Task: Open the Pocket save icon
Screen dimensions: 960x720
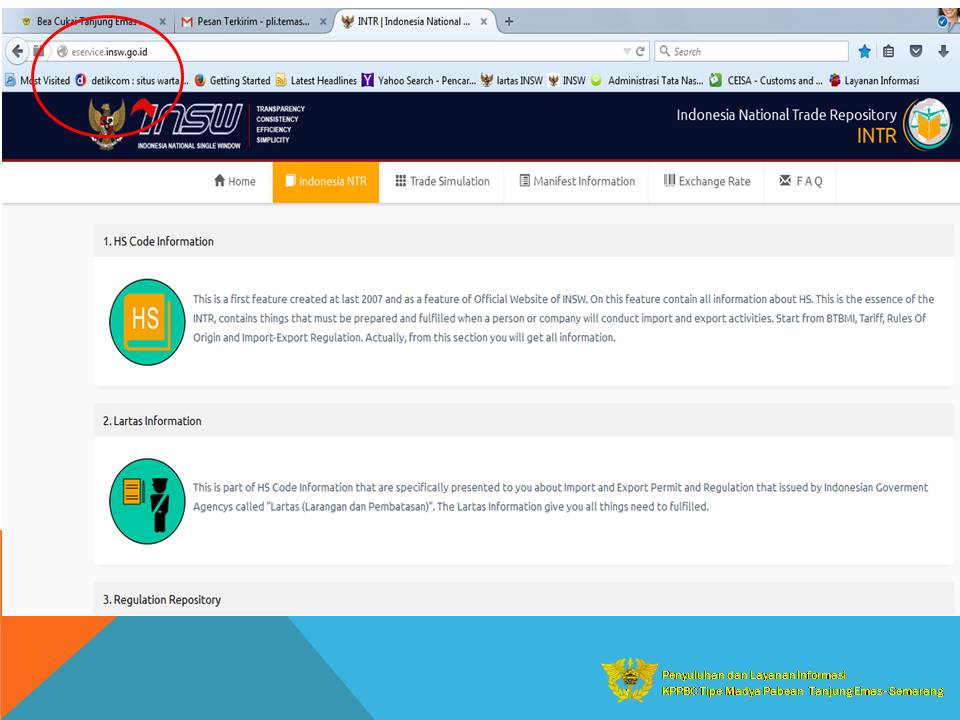Action: coord(916,51)
